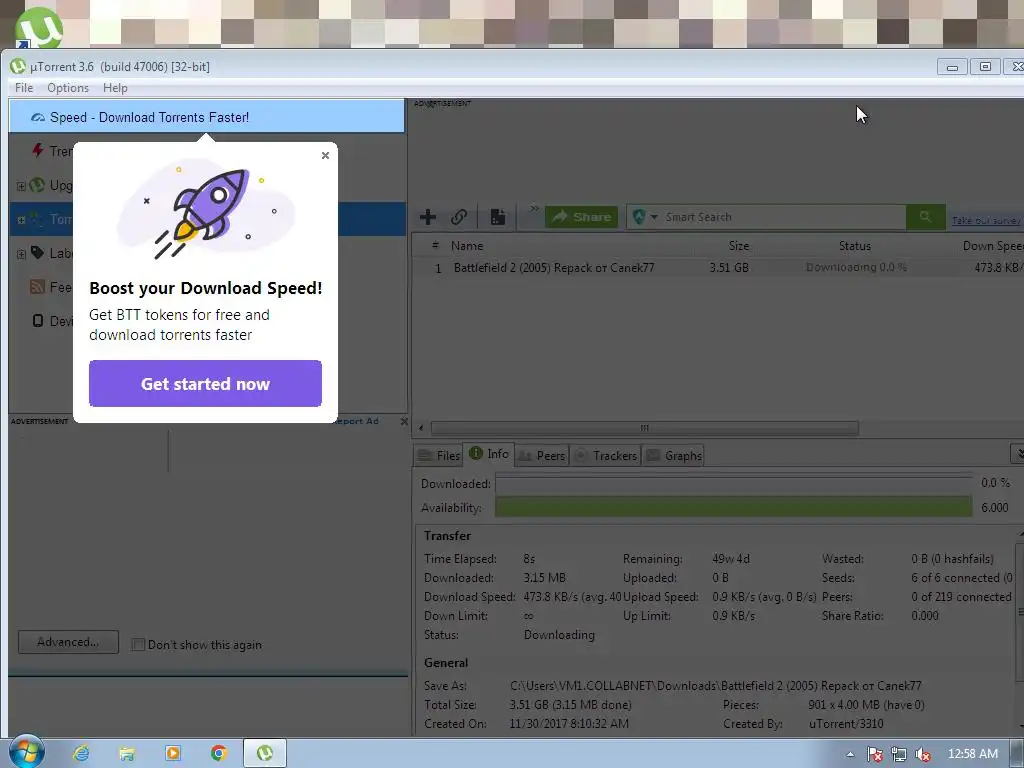The width and height of the screenshot is (1024, 768).
Task: Click left arrow of horizontal scrollbar
Action: pos(421,428)
